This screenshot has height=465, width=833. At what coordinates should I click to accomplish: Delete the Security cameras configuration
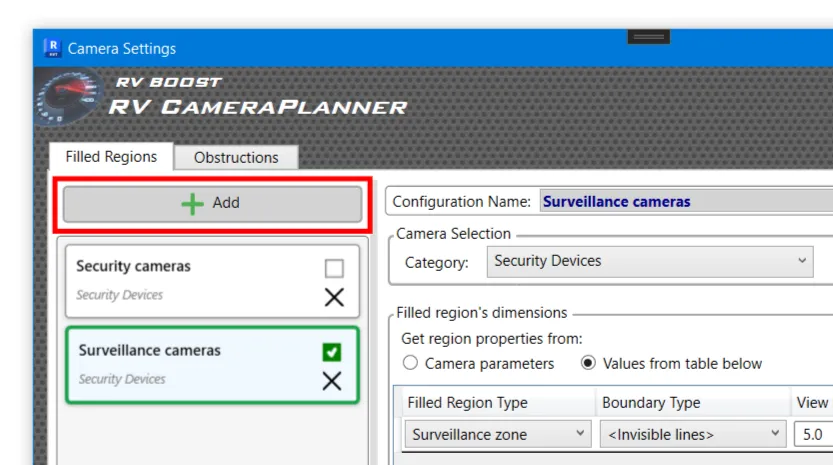[x=334, y=297]
